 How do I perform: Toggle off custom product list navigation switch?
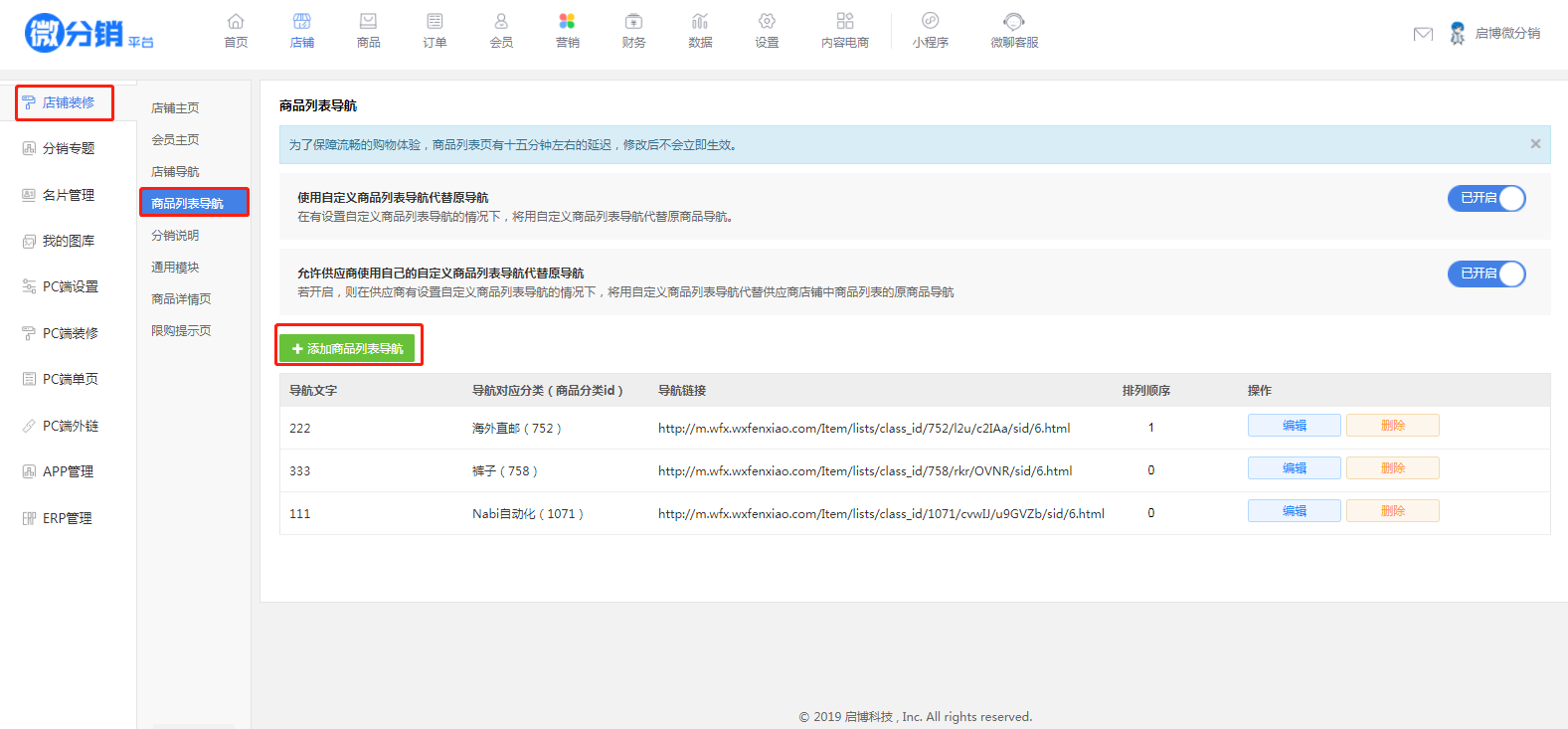[x=1485, y=198]
